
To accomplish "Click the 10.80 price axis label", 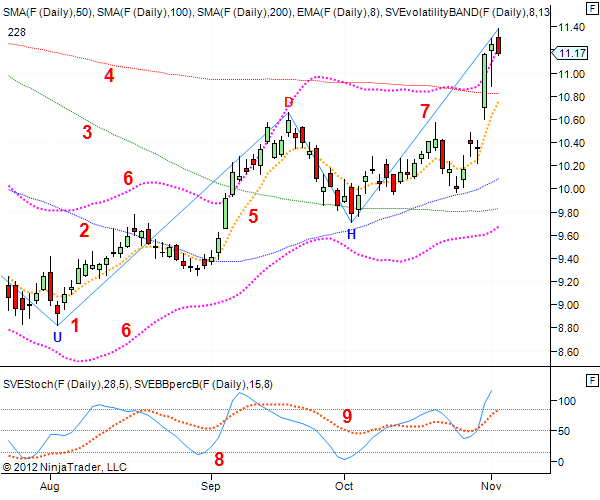I will point(572,97).
